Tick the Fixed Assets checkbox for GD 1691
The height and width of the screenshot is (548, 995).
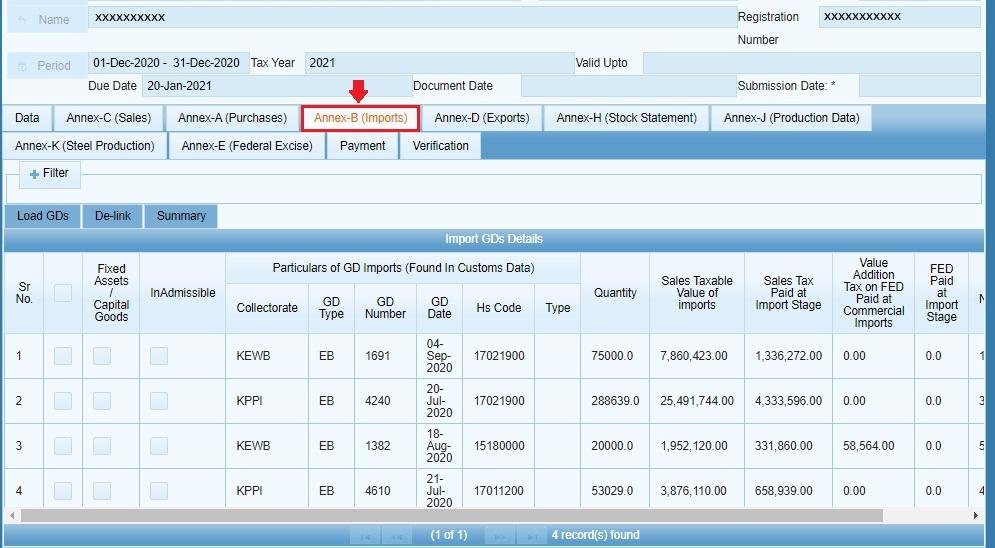pyautogui.click(x=102, y=356)
